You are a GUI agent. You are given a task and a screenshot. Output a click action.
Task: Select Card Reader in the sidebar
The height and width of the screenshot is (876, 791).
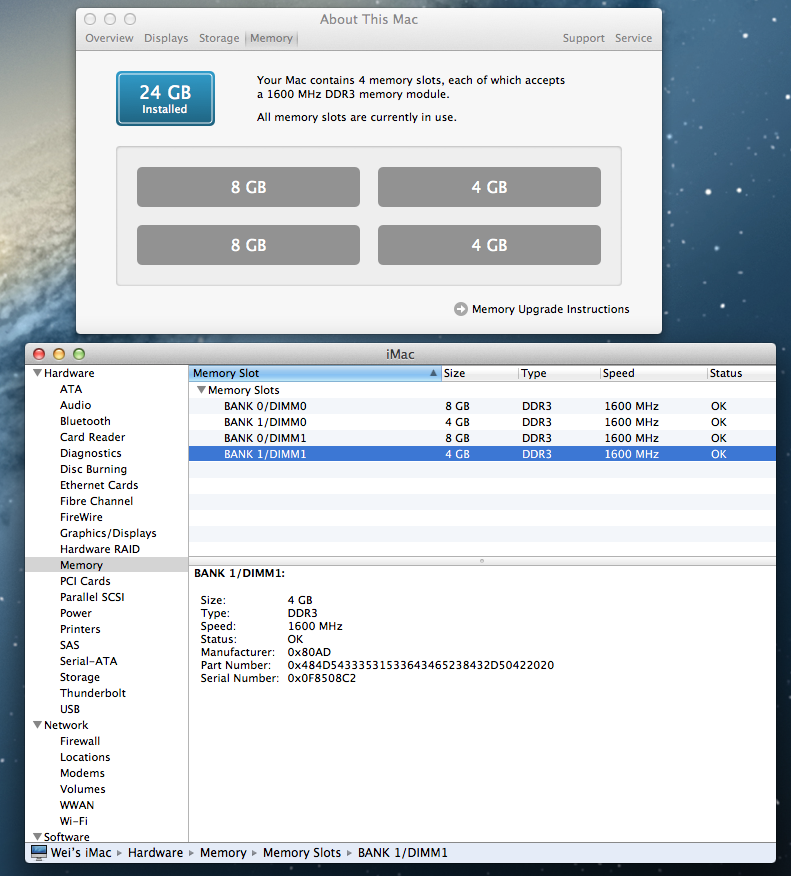(93, 437)
